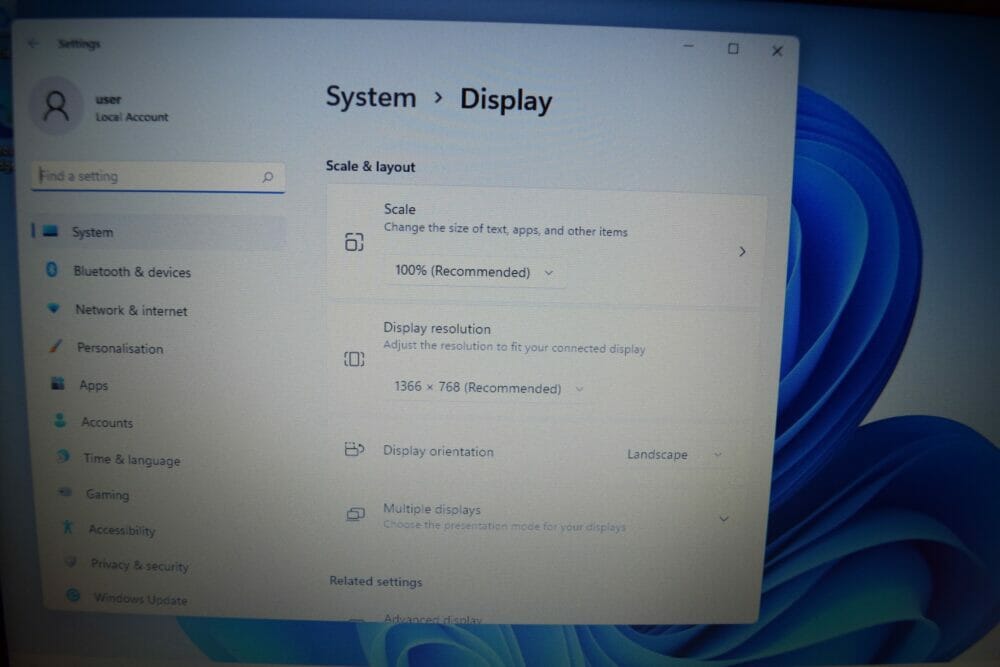This screenshot has height=667, width=1000.
Task: Click the Gaming controller icon
Action: (x=65, y=492)
